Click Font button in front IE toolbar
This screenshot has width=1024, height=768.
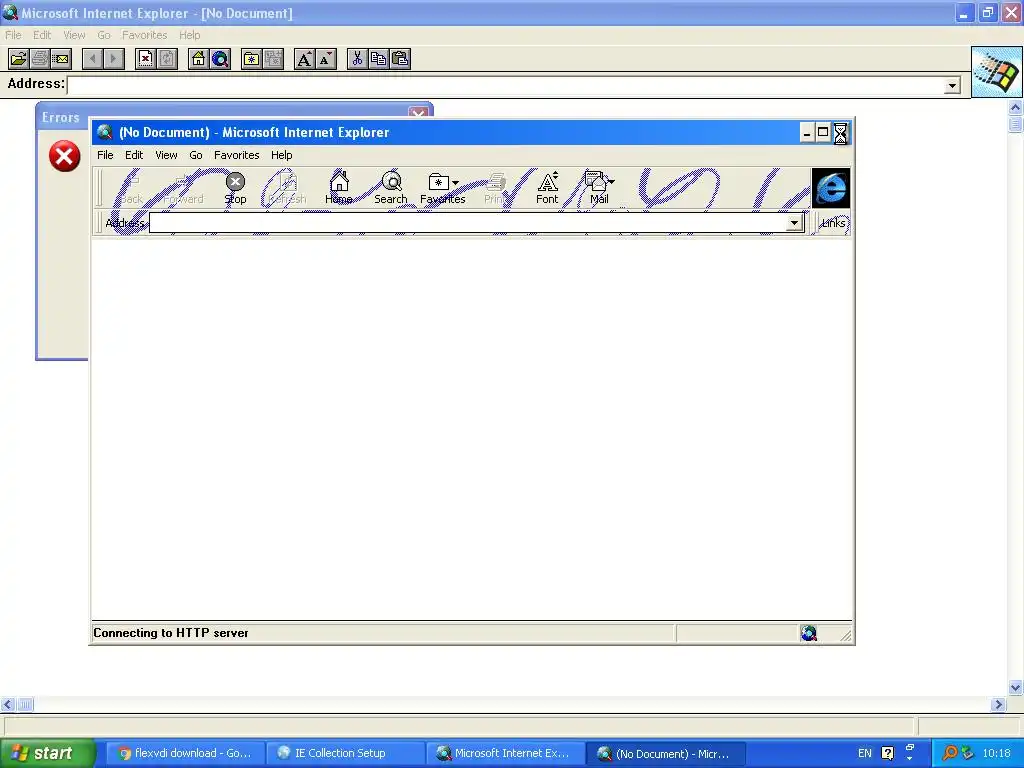547,187
